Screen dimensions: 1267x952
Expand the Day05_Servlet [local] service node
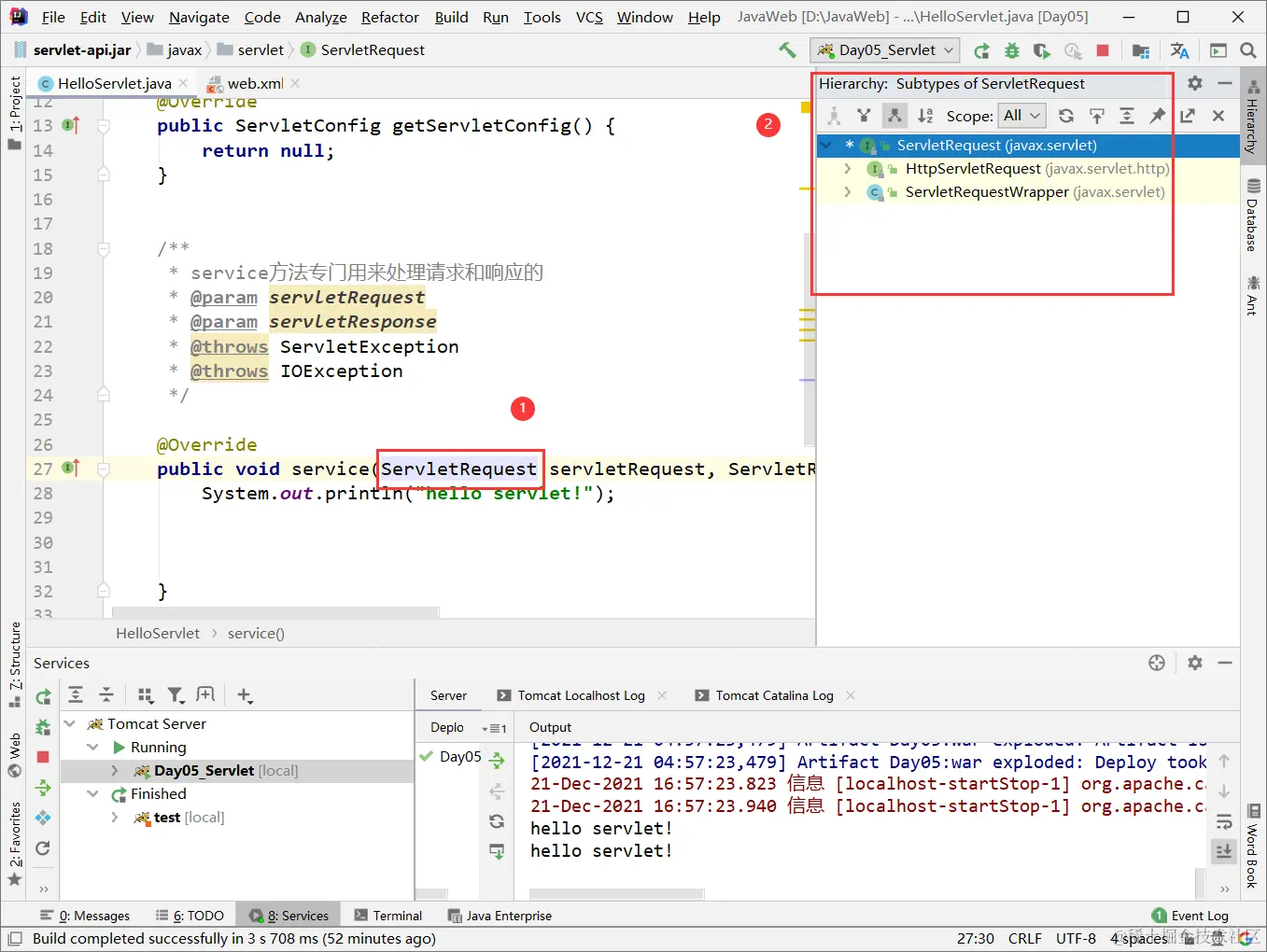point(115,770)
